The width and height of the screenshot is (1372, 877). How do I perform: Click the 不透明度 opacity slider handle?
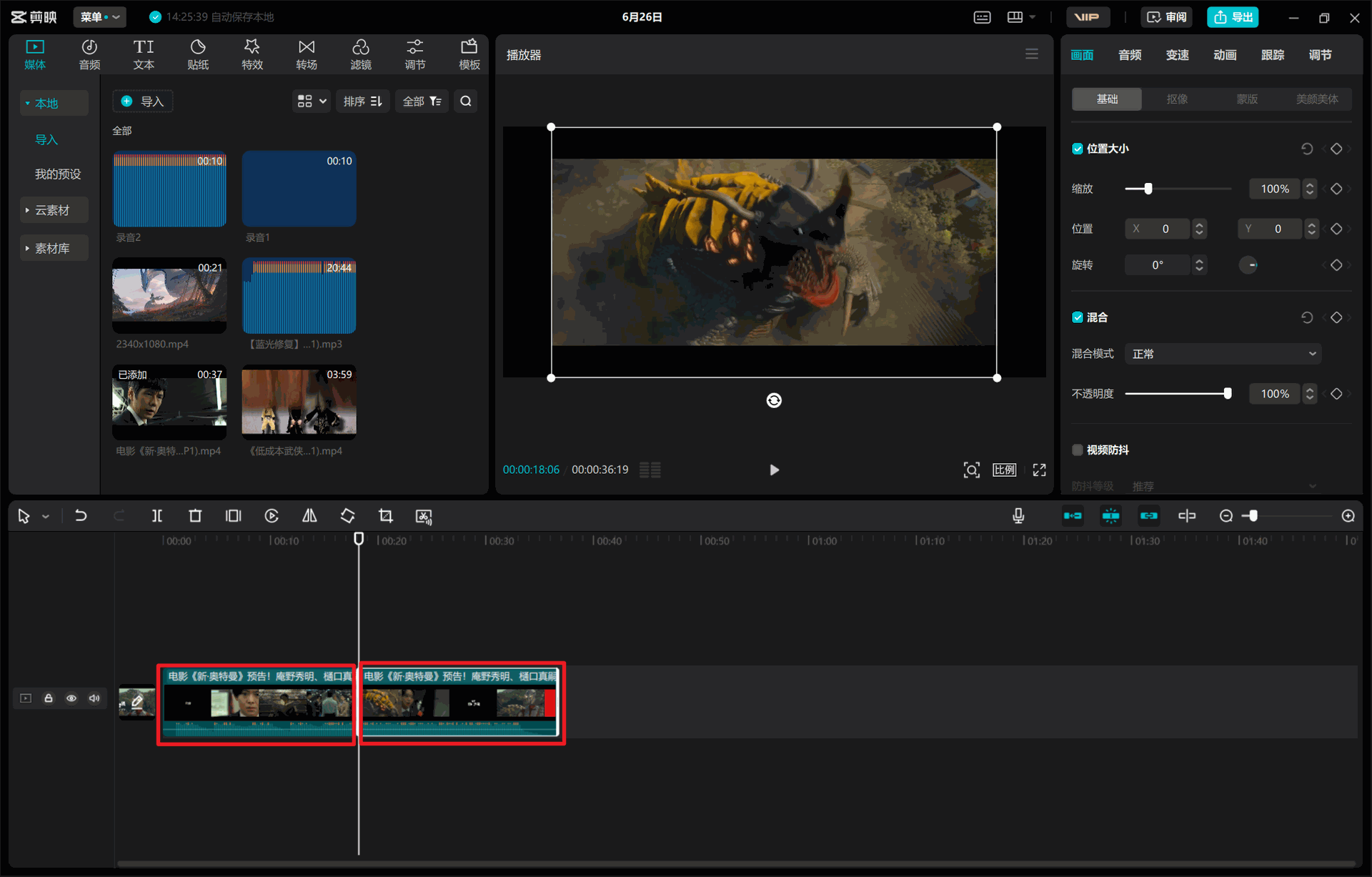coord(1228,393)
